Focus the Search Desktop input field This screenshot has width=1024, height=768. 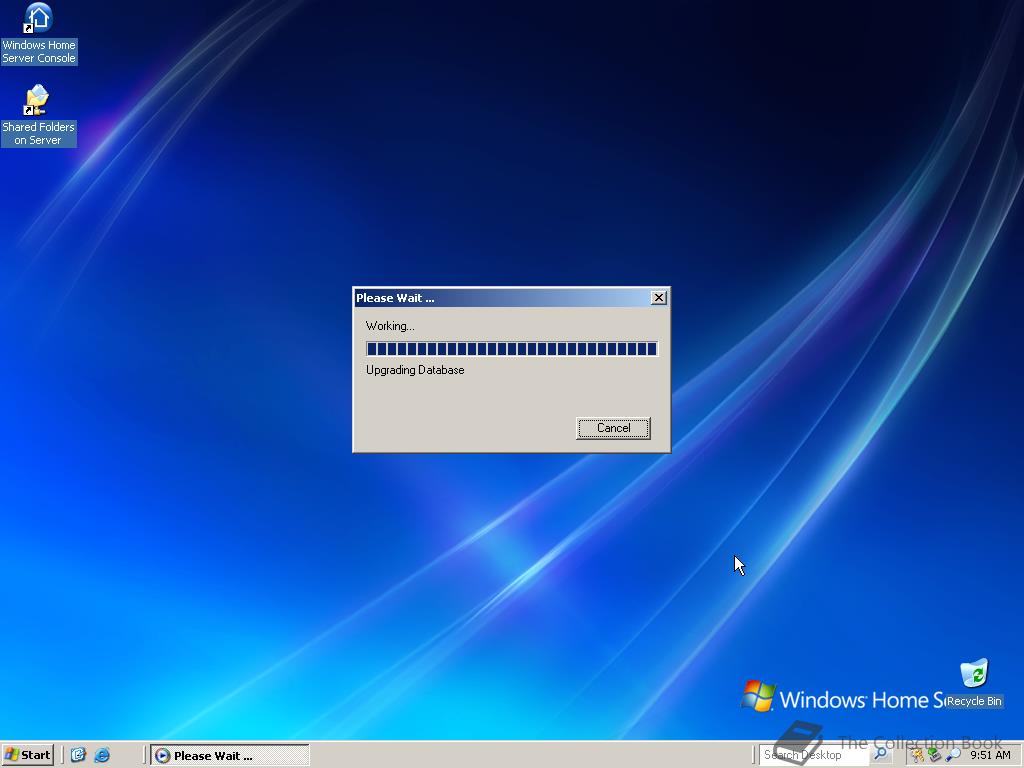pos(814,755)
